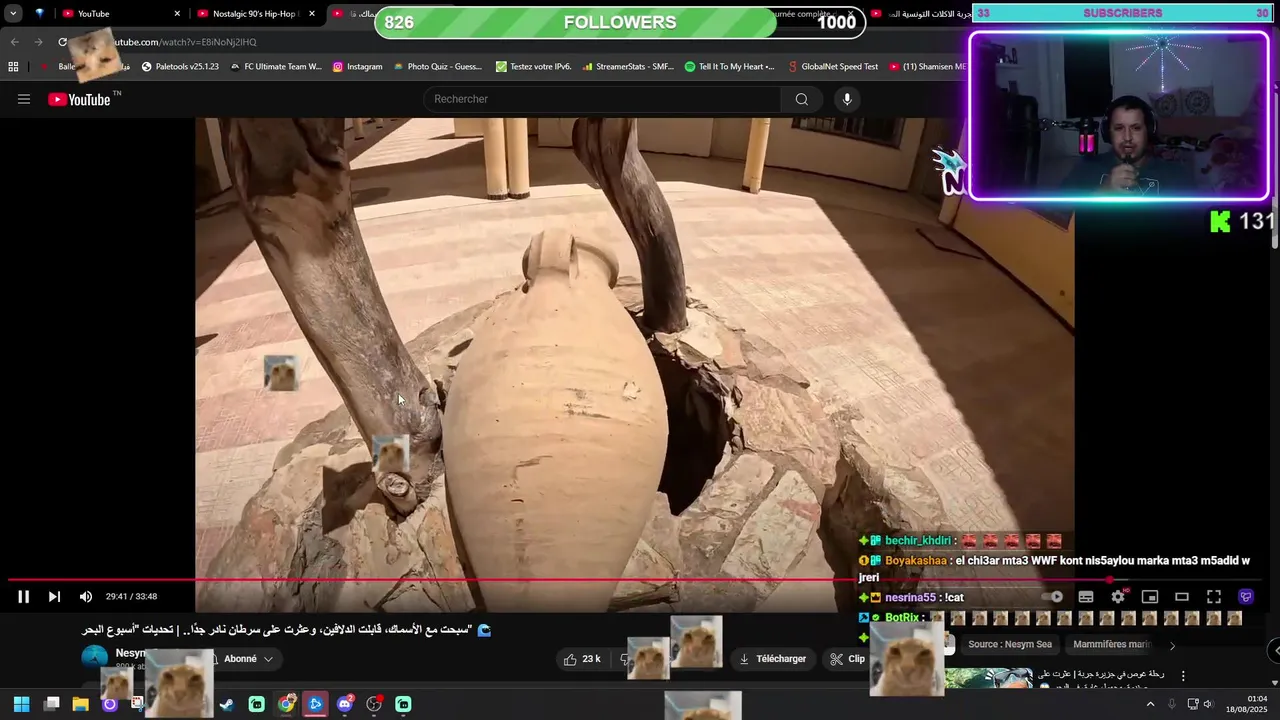Enable theater mode view
Screen dimensions: 1280x720
[x=1182, y=597]
